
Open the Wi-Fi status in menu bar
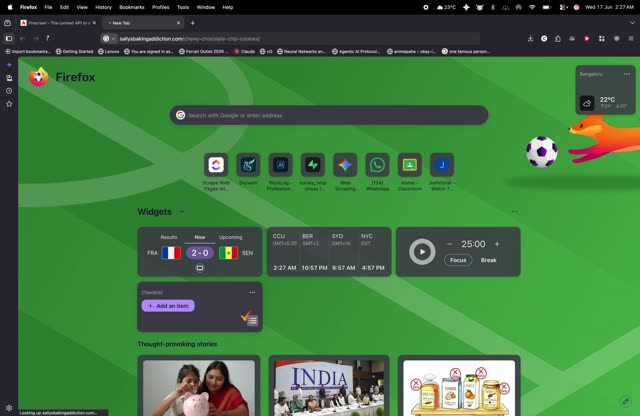coord(532,7)
